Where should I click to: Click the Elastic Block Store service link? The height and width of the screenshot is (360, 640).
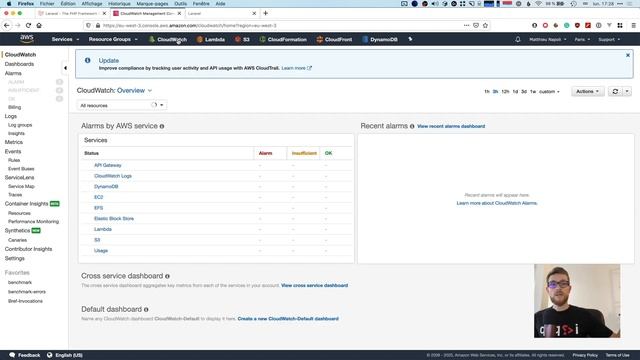pyautogui.click(x=114, y=219)
